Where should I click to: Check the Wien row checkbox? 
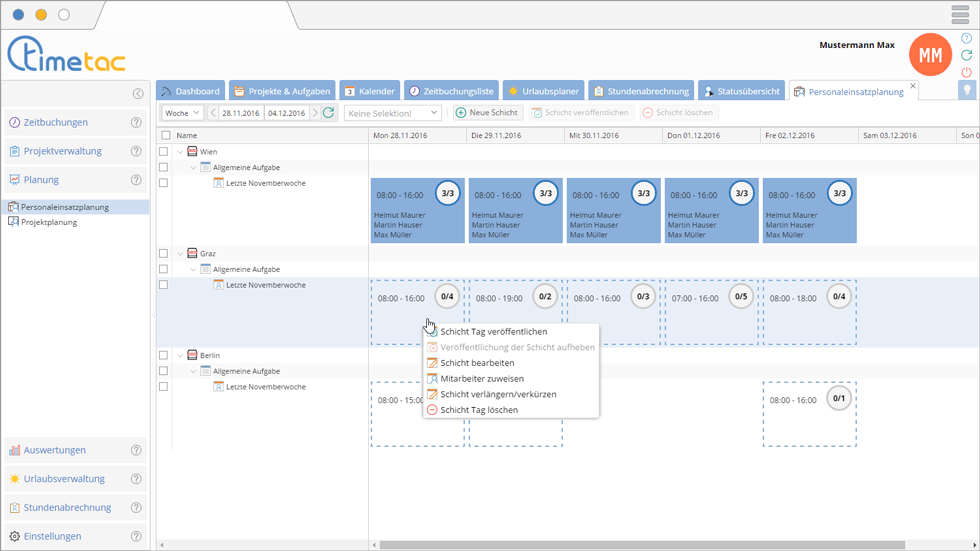(164, 152)
